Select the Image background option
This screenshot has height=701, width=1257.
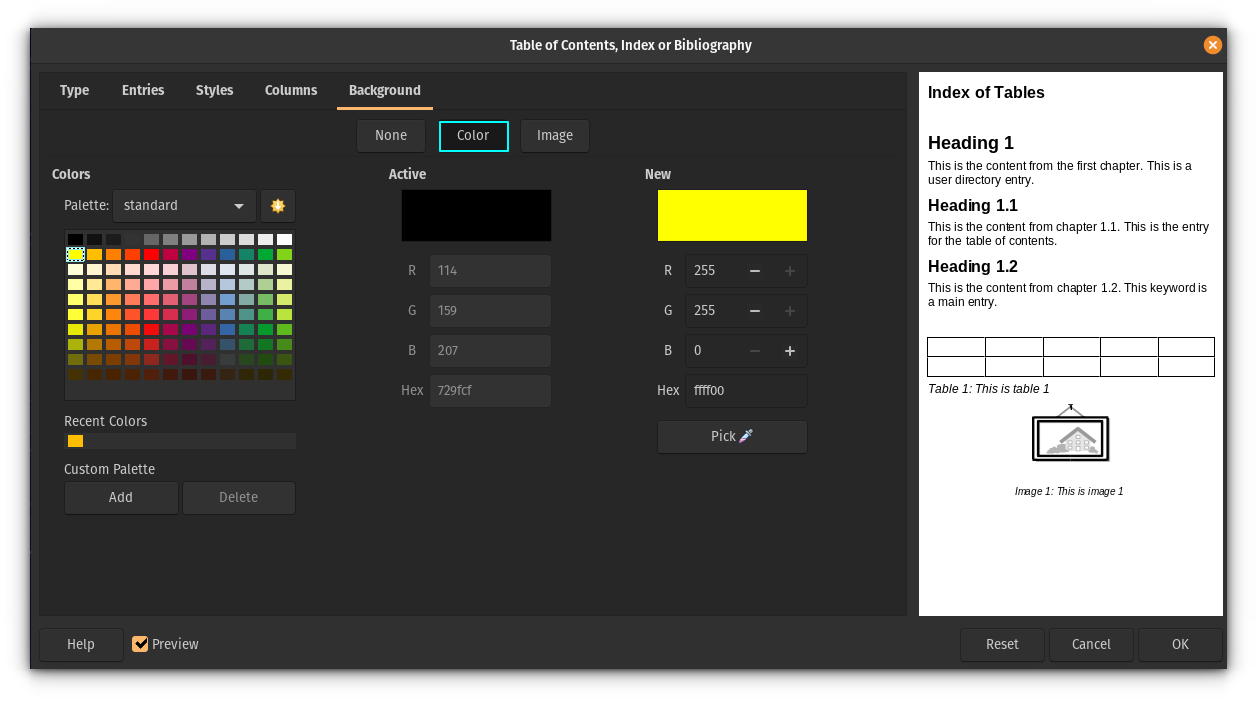click(x=555, y=136)
